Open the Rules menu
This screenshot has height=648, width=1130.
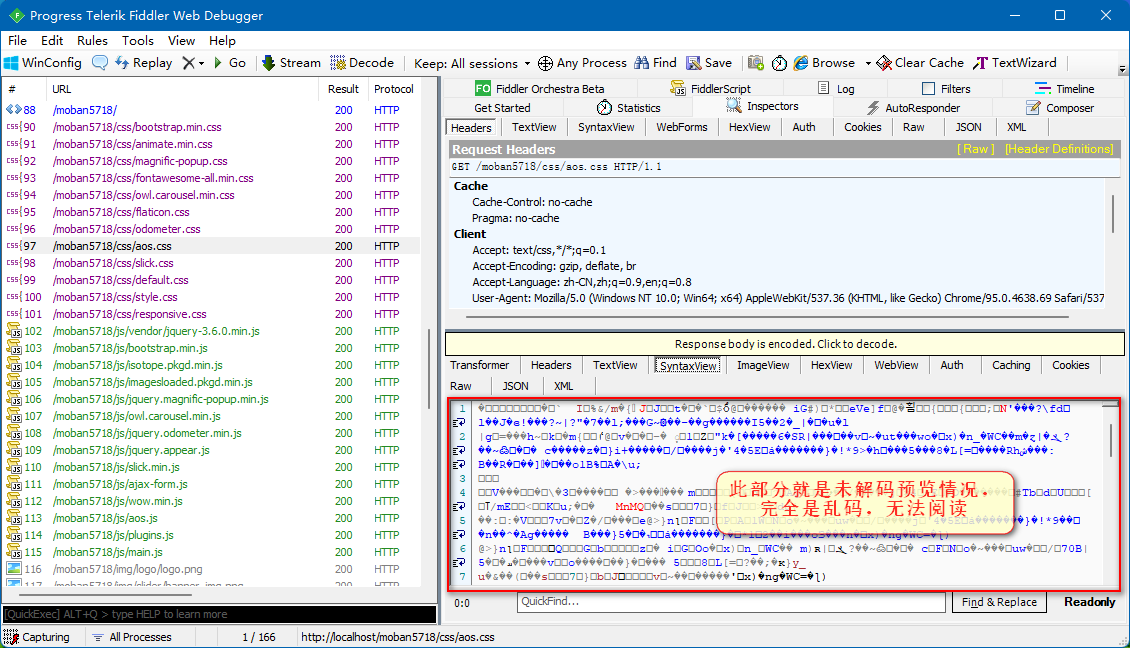pos(92,41)
